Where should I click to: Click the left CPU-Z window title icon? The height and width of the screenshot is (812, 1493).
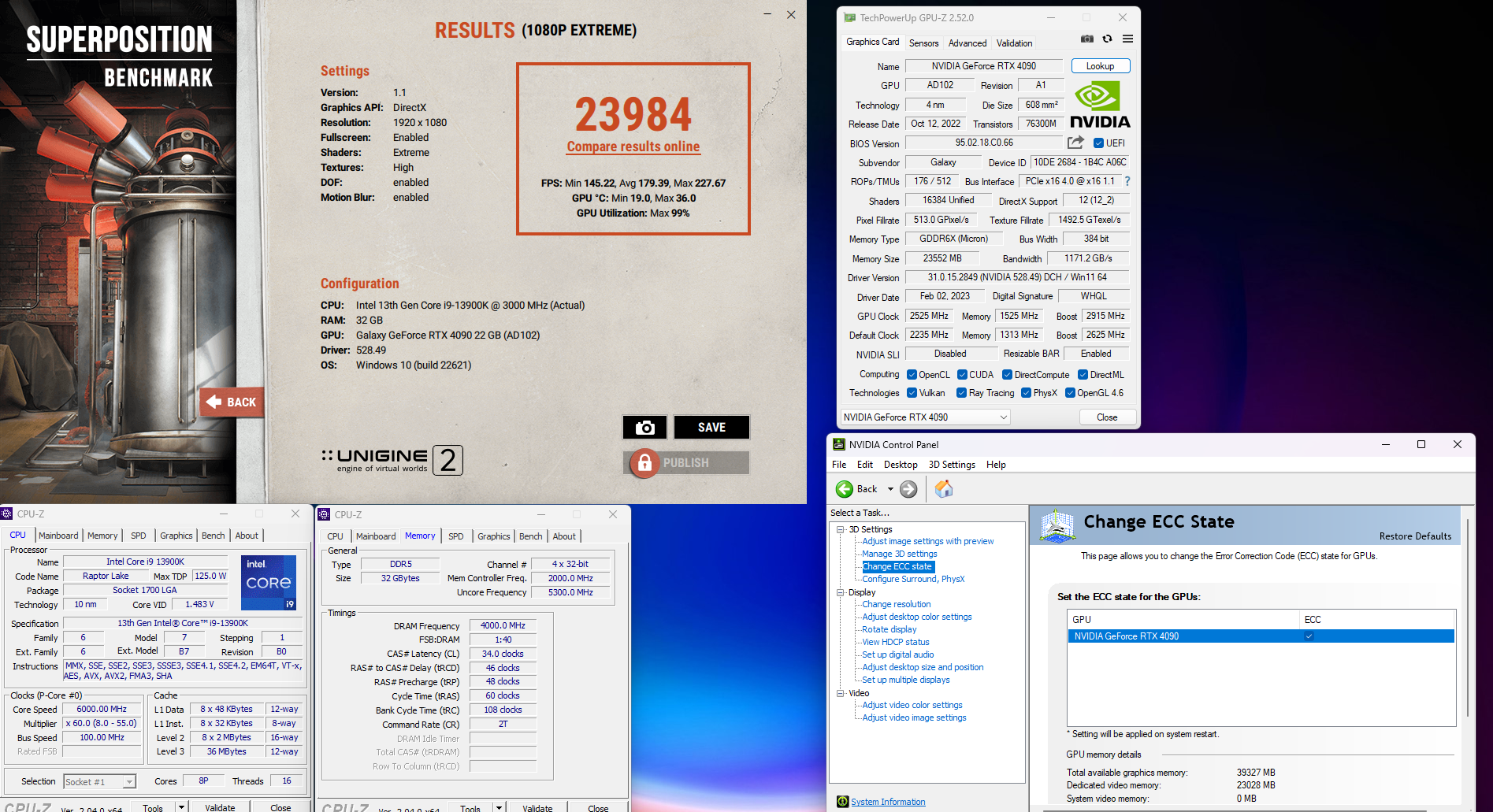[x=7, y=514]
